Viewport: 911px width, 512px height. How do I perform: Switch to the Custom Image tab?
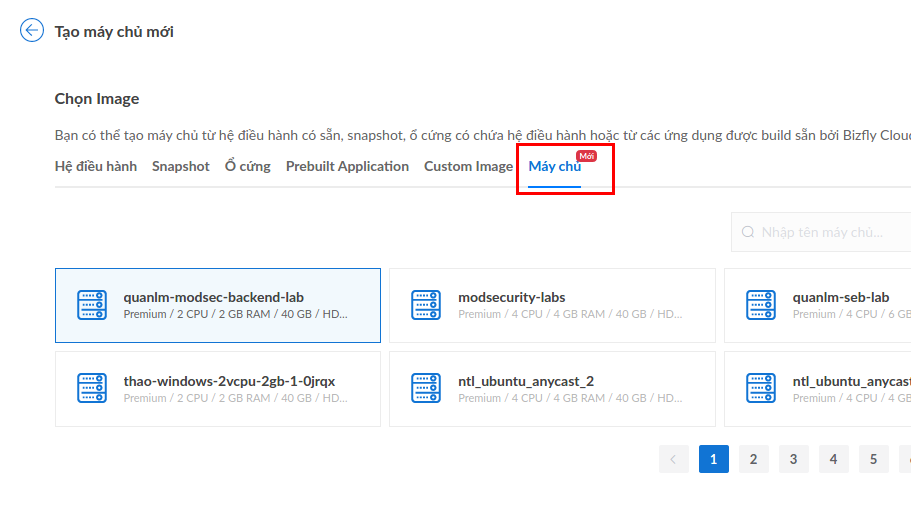pos(468,166)
